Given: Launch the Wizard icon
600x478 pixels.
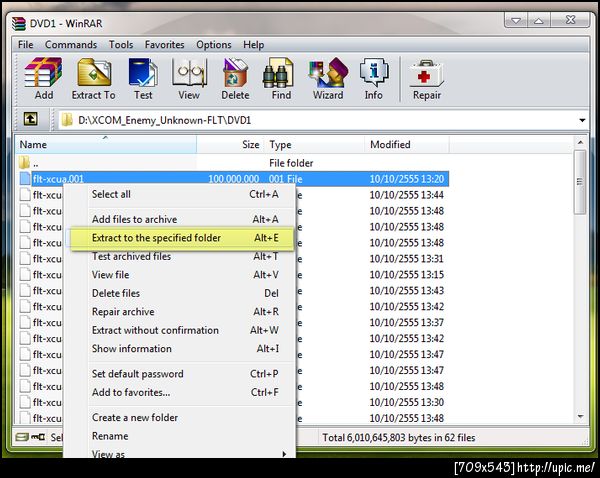Looking at the screenshot, I should point(328,78).
